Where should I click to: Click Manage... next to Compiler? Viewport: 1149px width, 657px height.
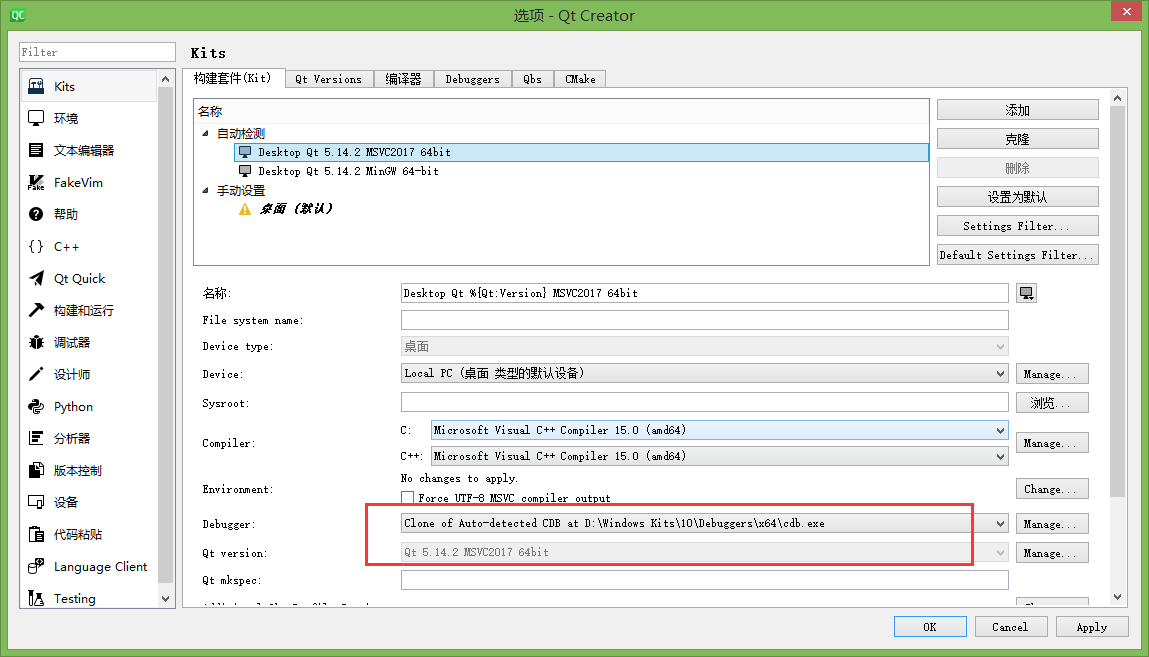pyautogui.click(x=1052, y=443)
